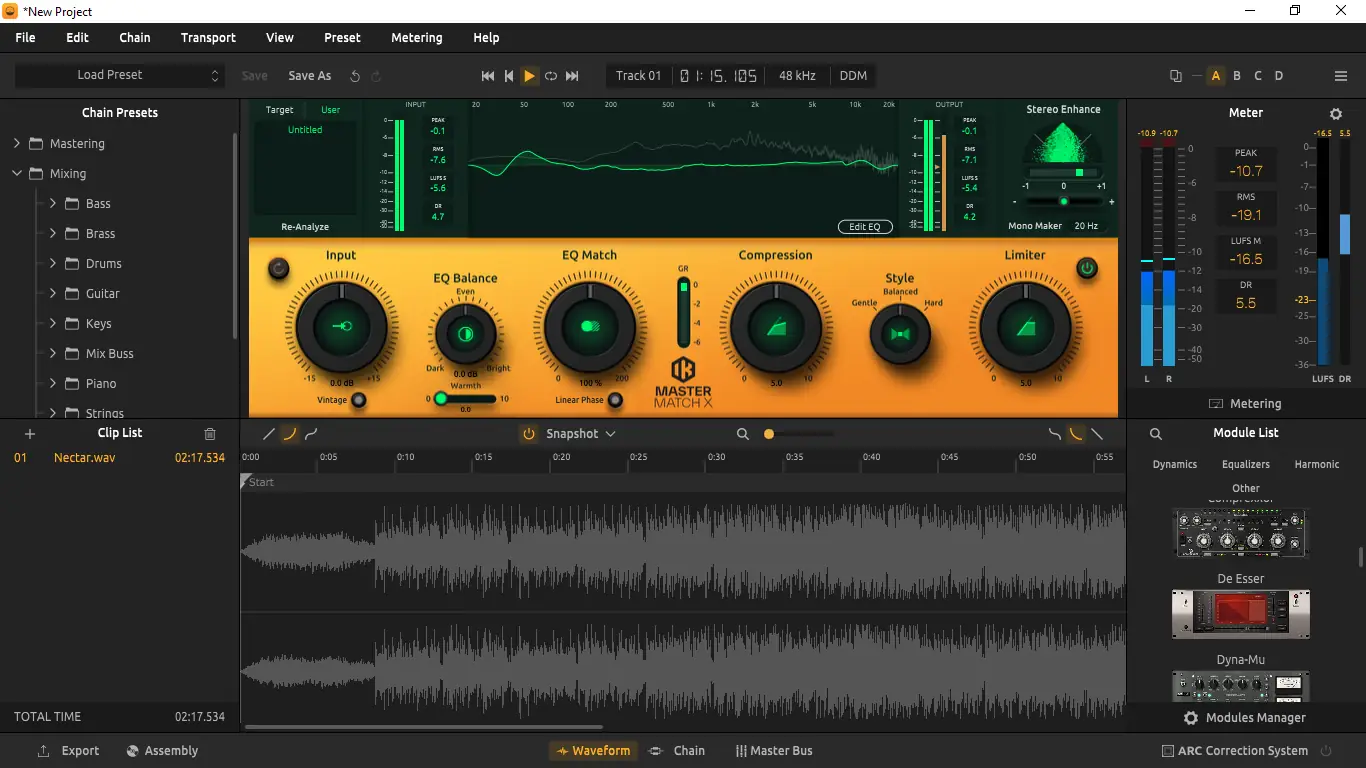Expand the Bass presets folder
This screenshot has width=1366, height=768.
click(53, 204)
